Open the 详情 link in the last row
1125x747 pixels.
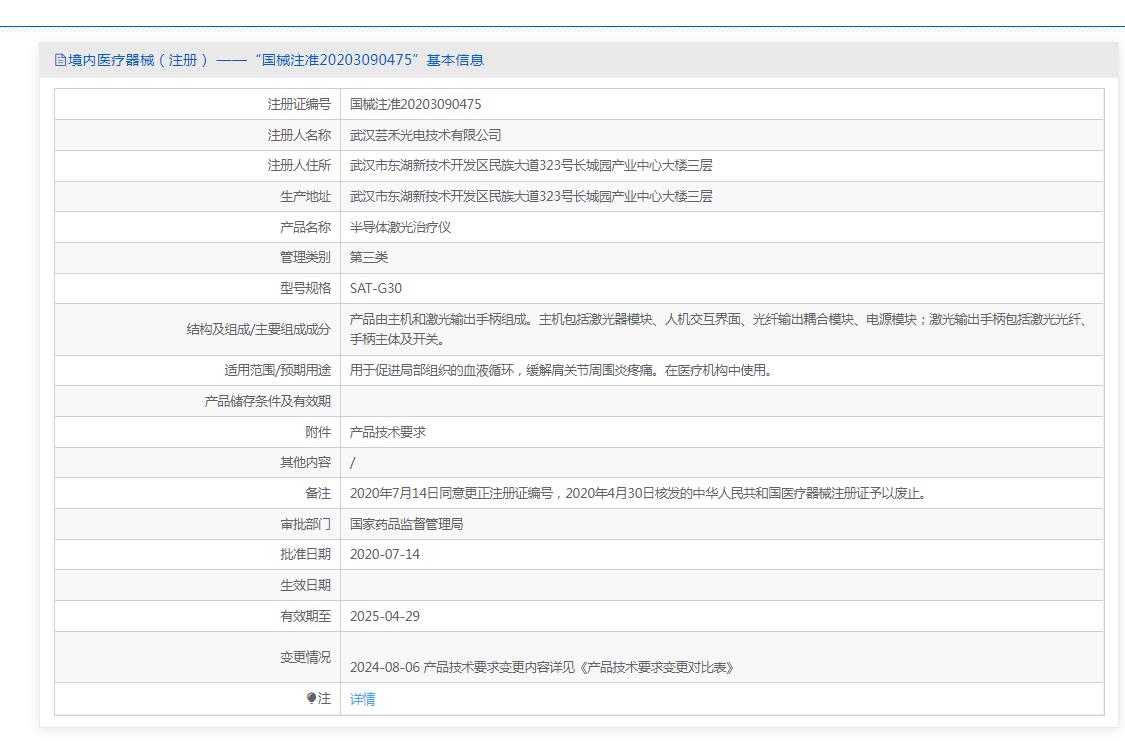(x=362, y=699)
